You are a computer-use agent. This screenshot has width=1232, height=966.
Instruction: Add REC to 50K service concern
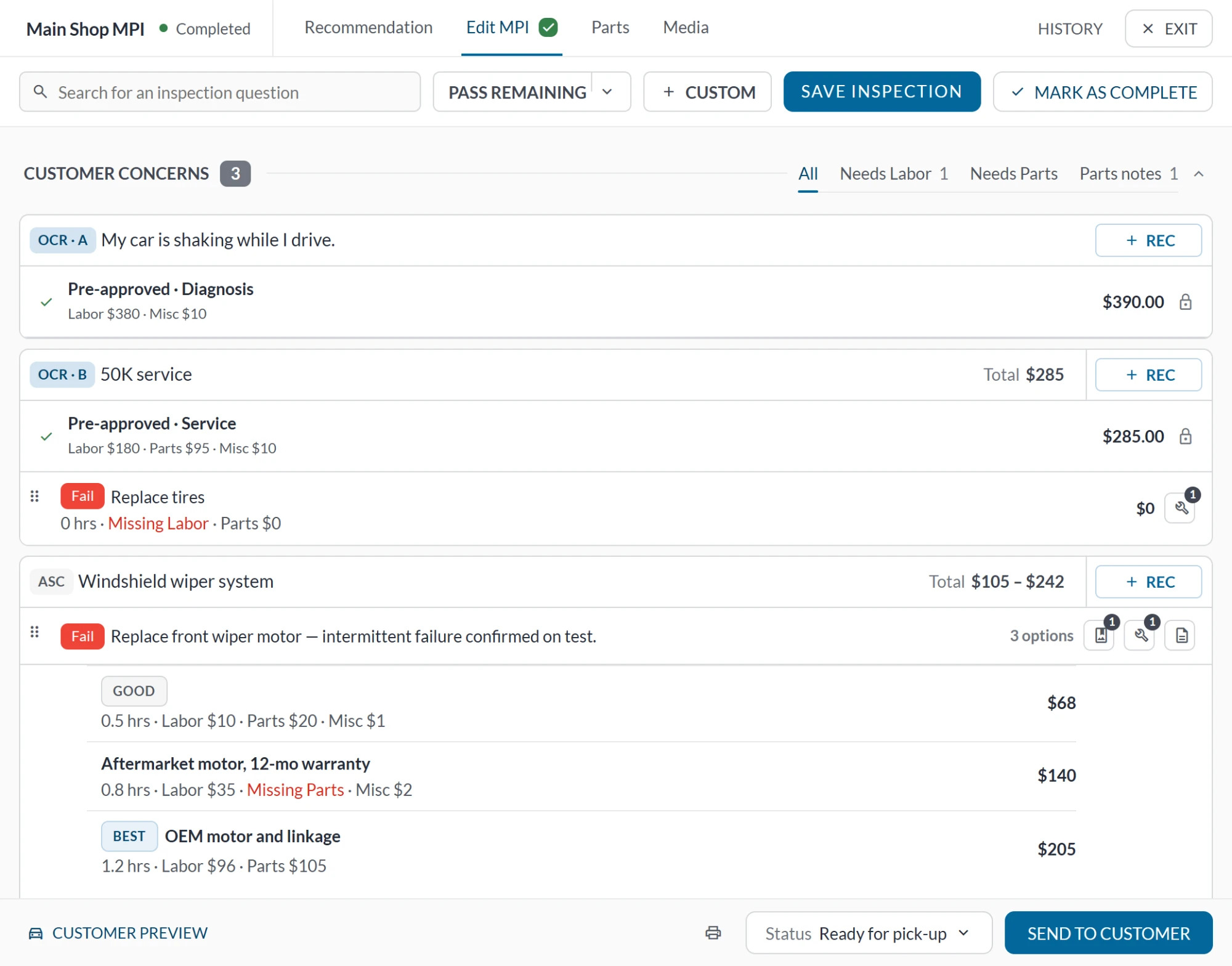point(1148,375)
